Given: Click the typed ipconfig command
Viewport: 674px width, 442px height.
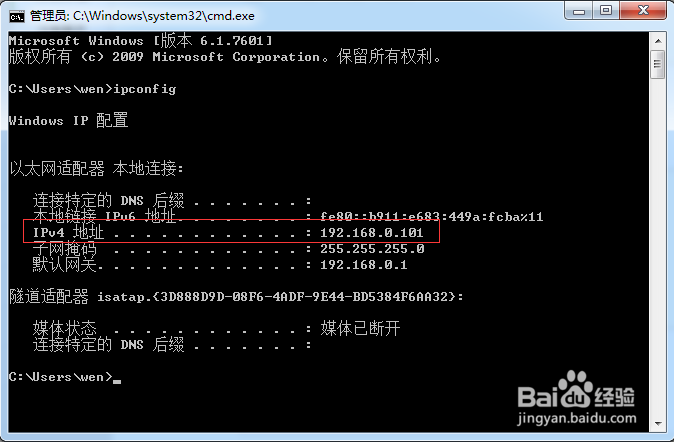Looking at the screenshot, I should [144, 89].
